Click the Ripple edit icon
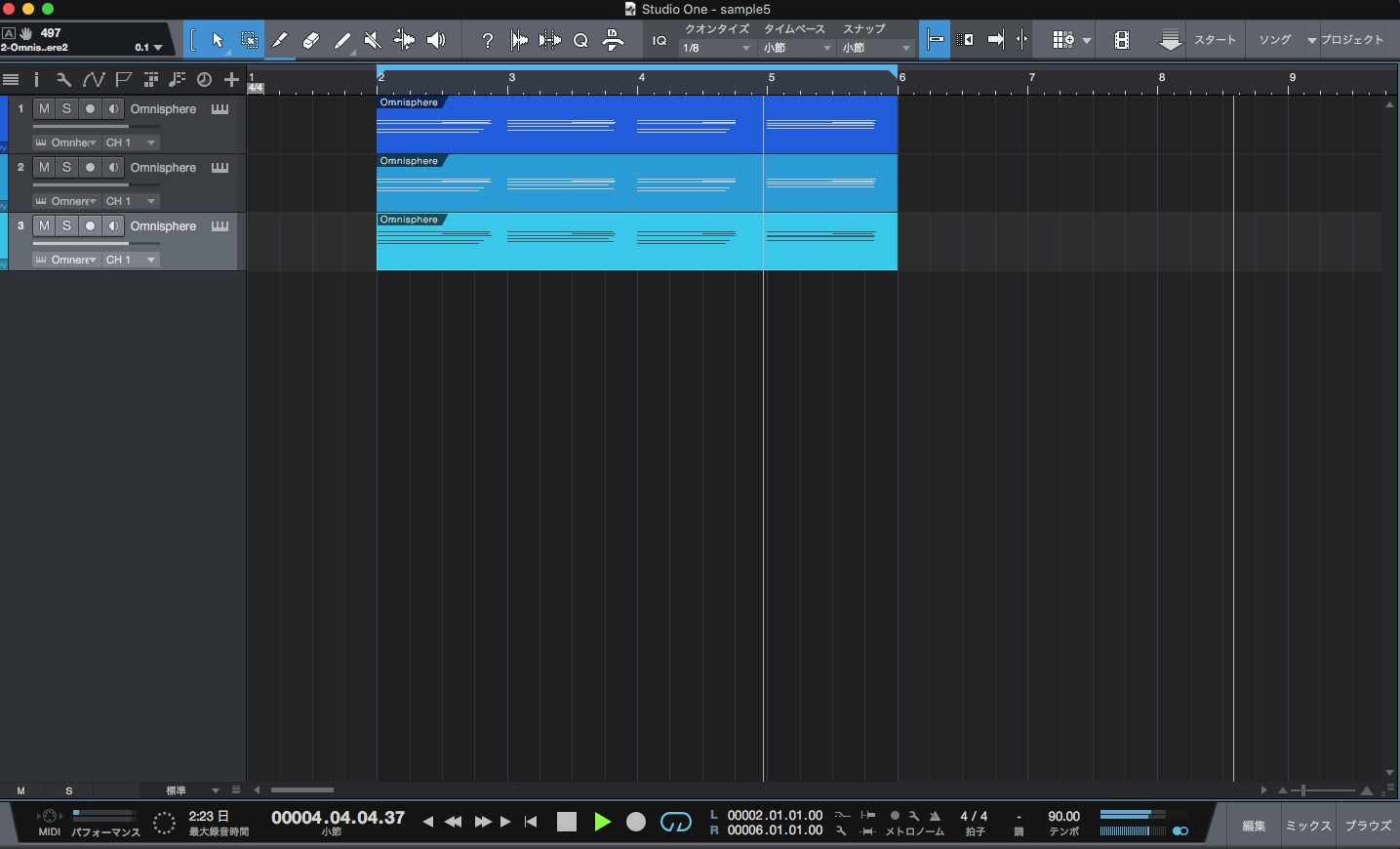This screenshot has height=849, width=1400. pyautogui.click(x=1021, y=40)
